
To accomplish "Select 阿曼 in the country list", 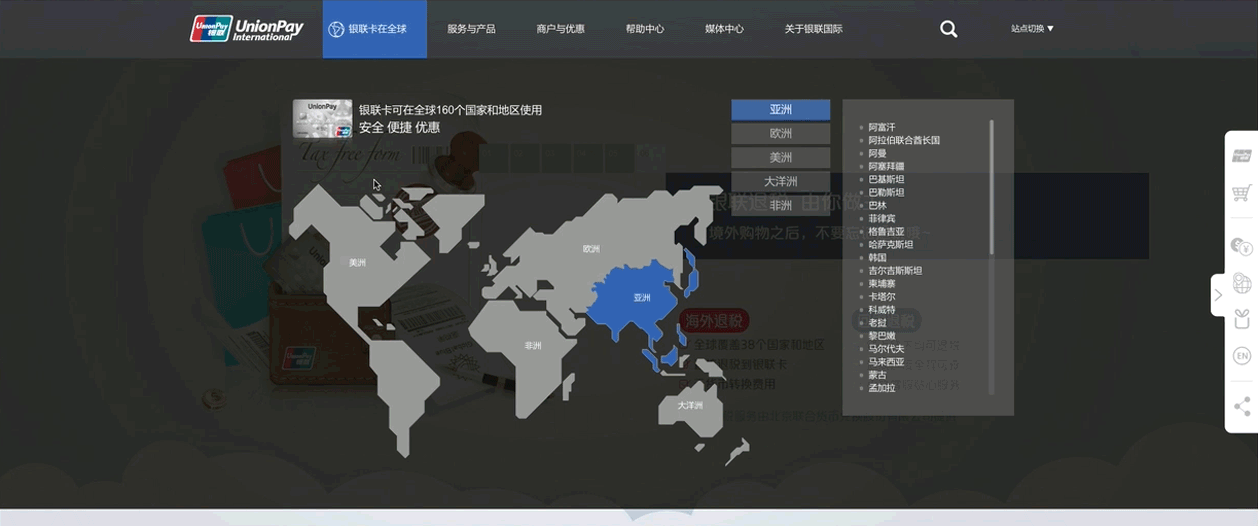I will 878,153.
